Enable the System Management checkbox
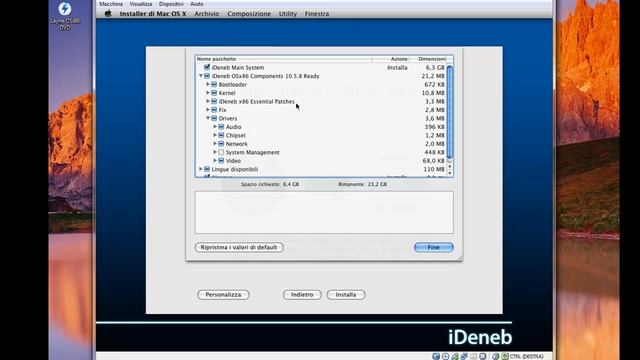This screenshot has width=640, height=360. pos(221,152)
